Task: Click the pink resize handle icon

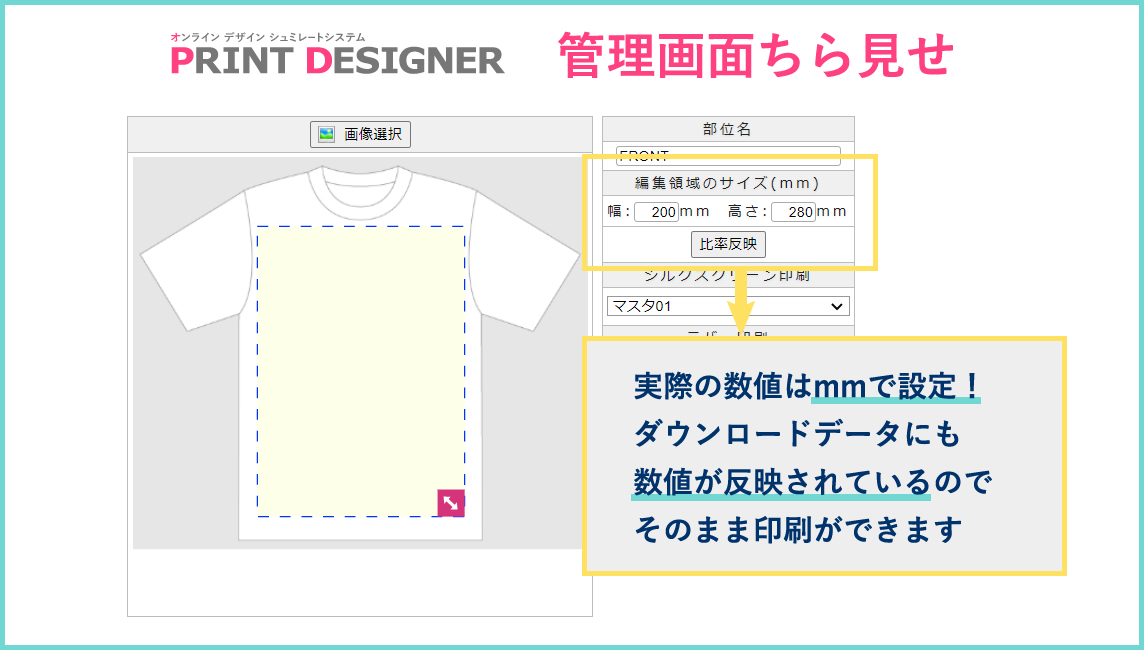Action: coord(451,503)
